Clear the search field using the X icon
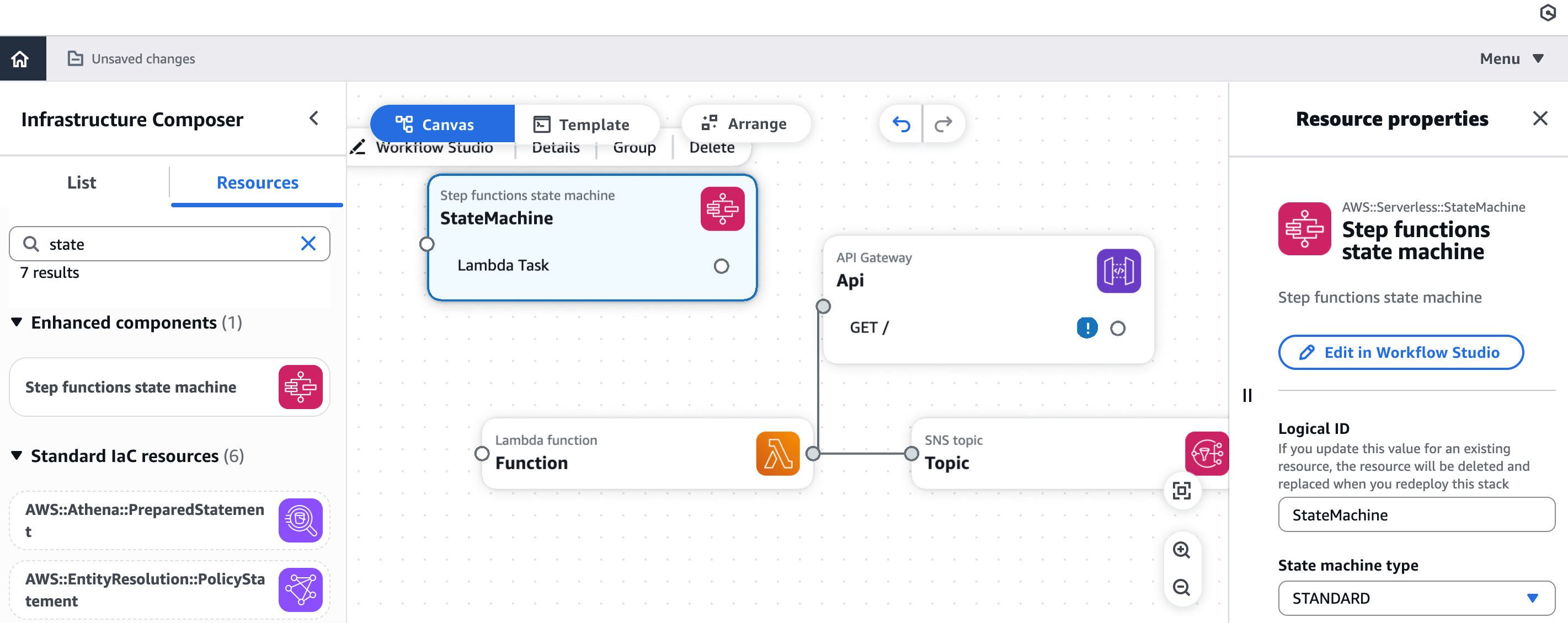 coord(308,243)
